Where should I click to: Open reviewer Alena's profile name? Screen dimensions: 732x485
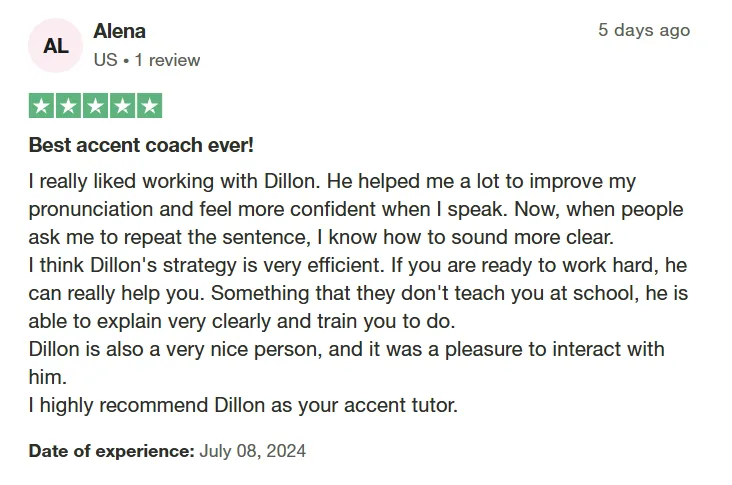(120, 31)
